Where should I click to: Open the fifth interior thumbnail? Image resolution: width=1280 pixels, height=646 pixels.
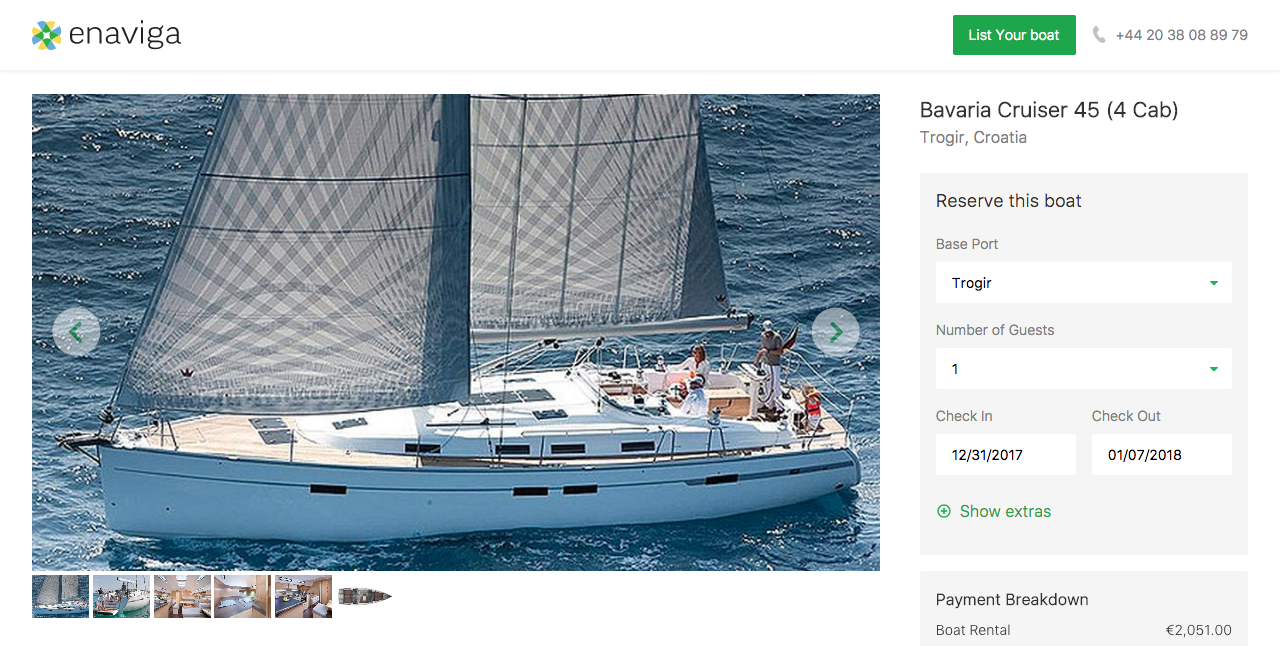point(303,596)
